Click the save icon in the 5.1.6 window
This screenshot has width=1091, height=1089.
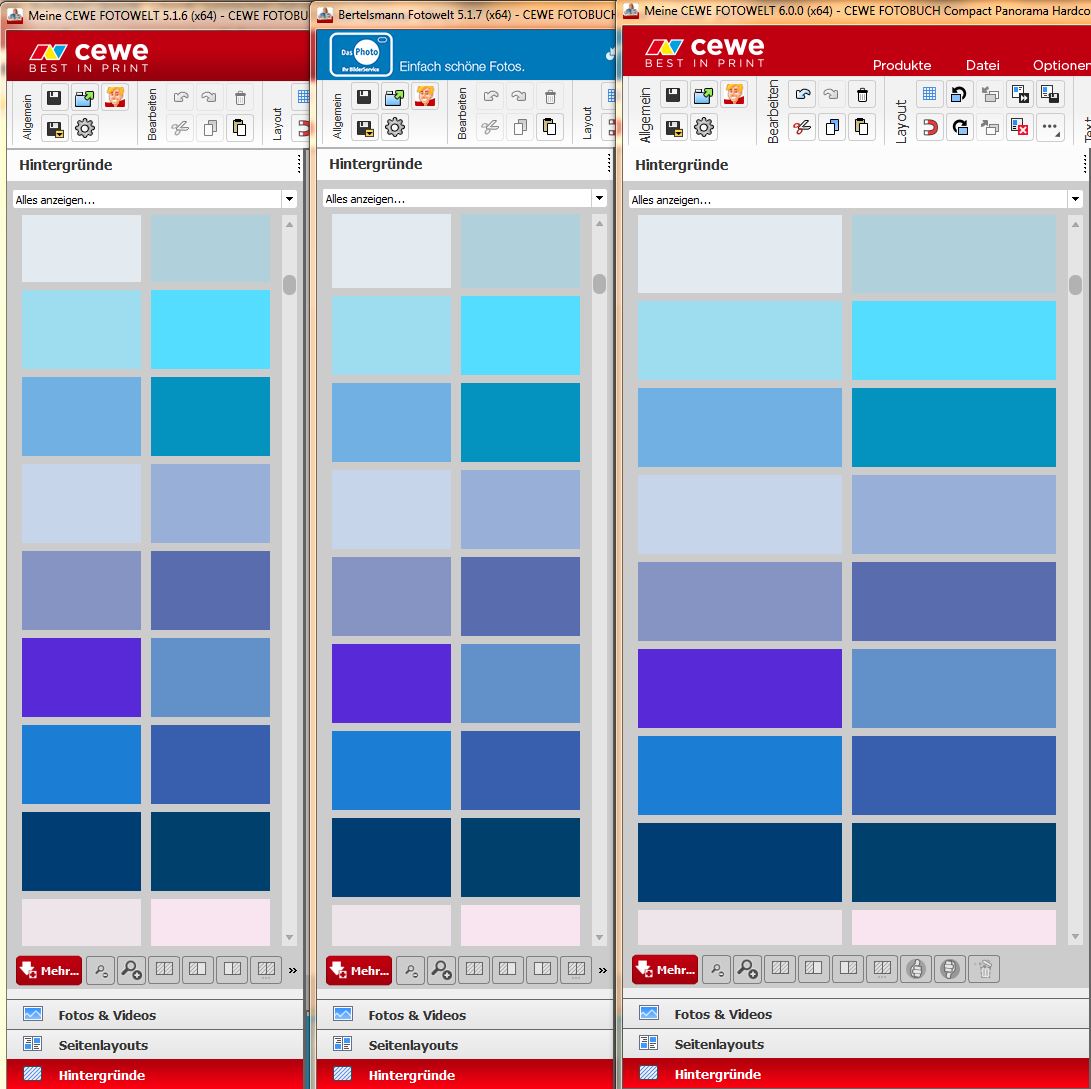[54, 97]
